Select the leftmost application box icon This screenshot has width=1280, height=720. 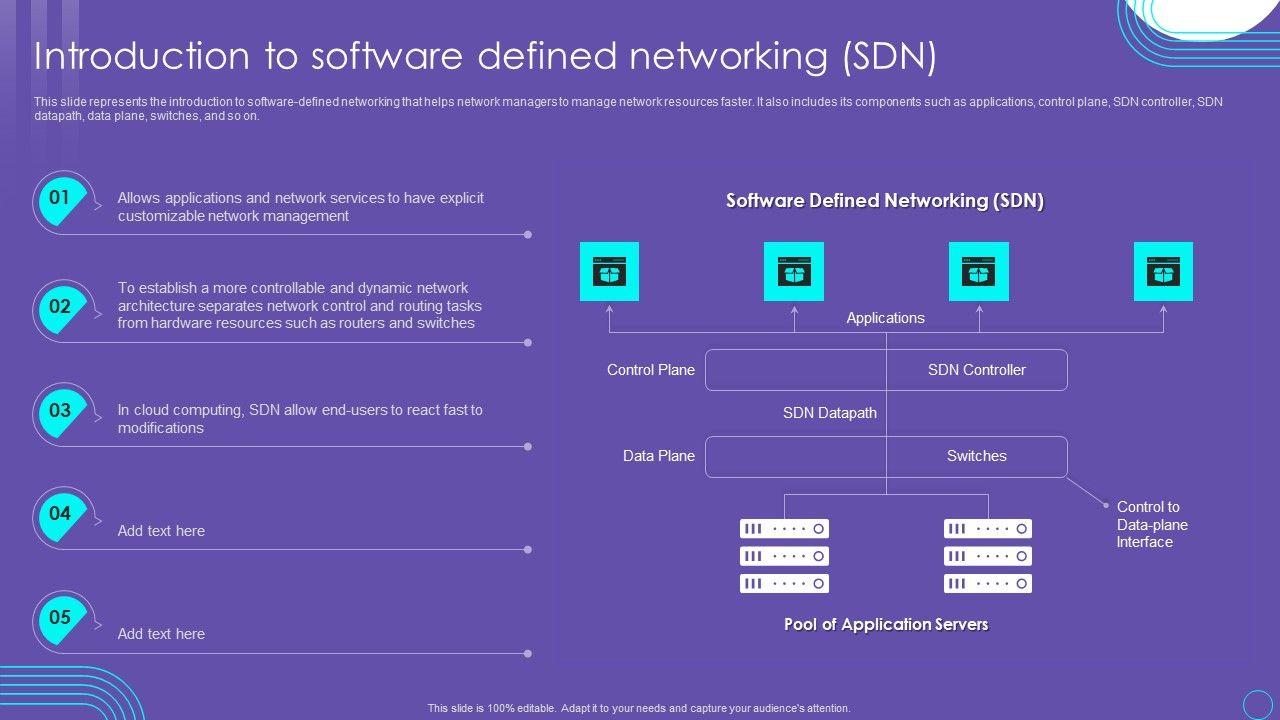point(609,272)
